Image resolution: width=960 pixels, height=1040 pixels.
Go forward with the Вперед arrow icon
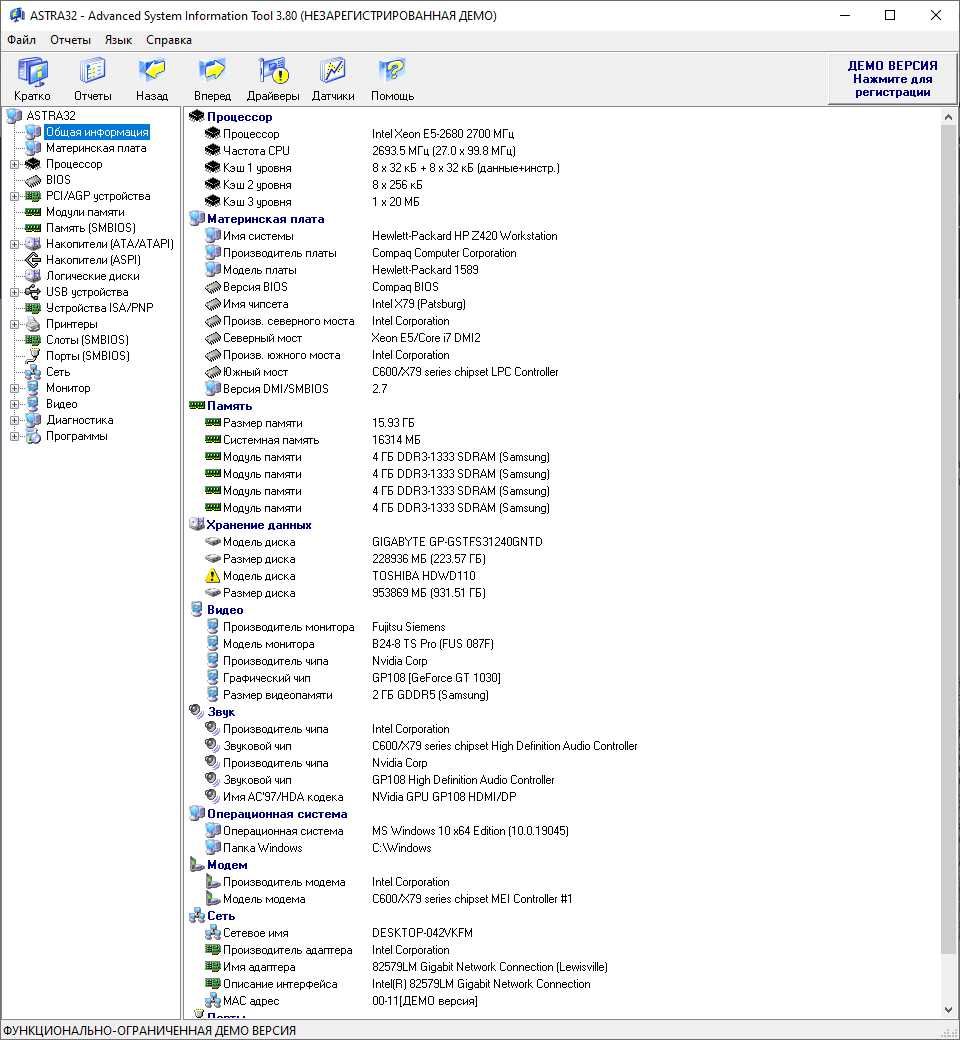click(x=212, y=71)
